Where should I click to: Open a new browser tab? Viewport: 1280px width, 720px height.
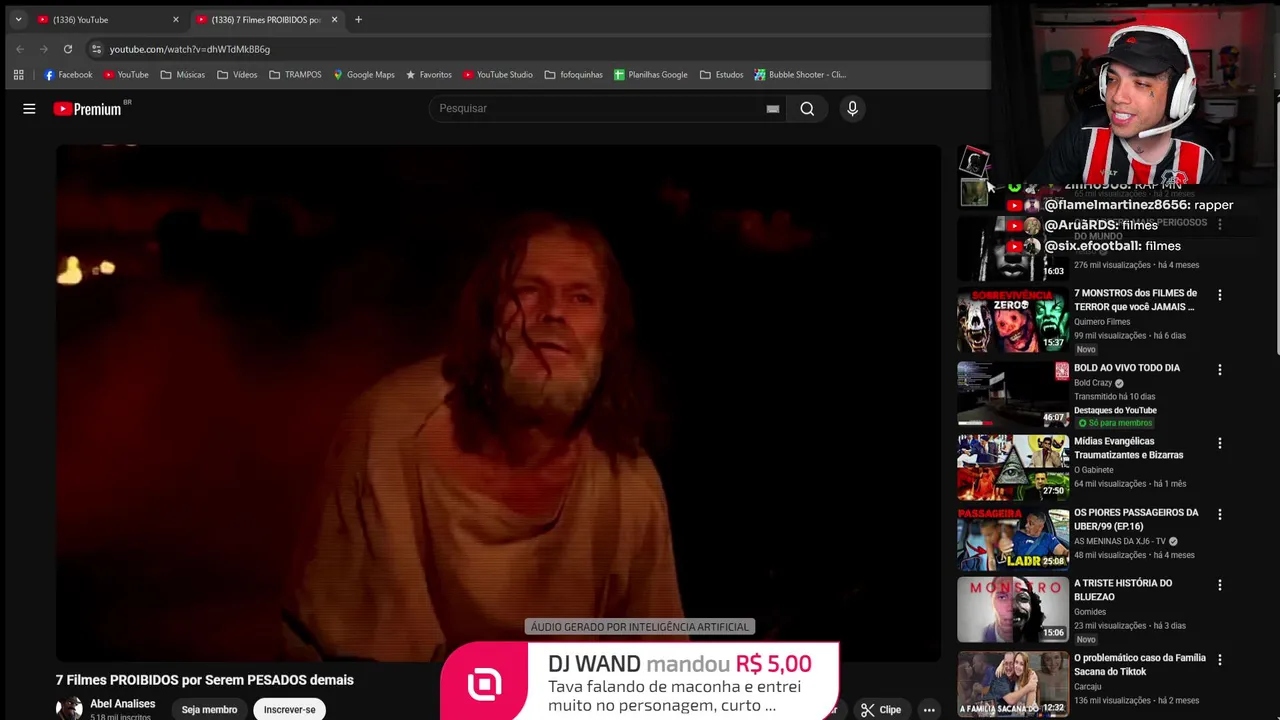[x=358, y=19]
